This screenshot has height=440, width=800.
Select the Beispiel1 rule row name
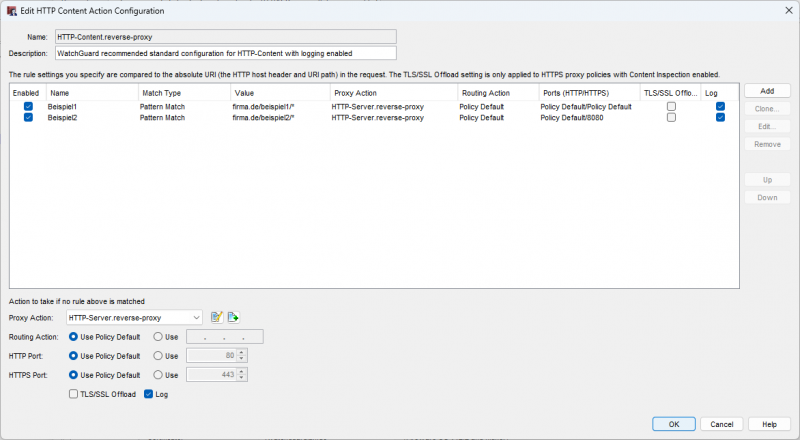pos(62,107)
